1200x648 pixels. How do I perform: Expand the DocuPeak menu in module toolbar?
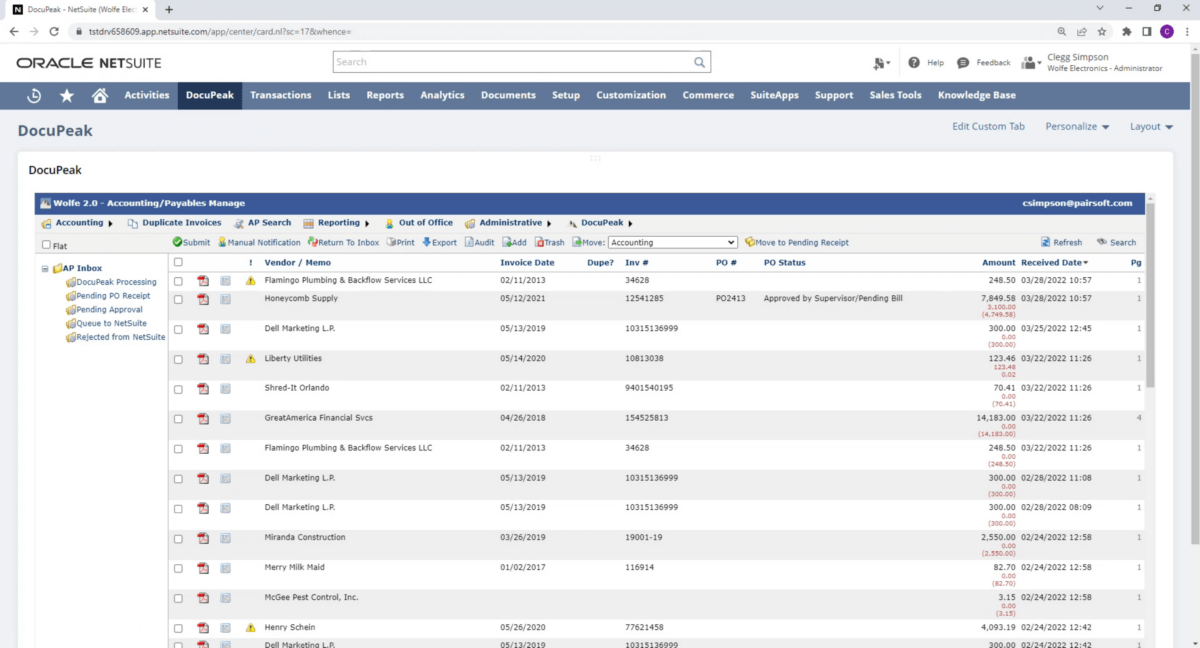601,223
